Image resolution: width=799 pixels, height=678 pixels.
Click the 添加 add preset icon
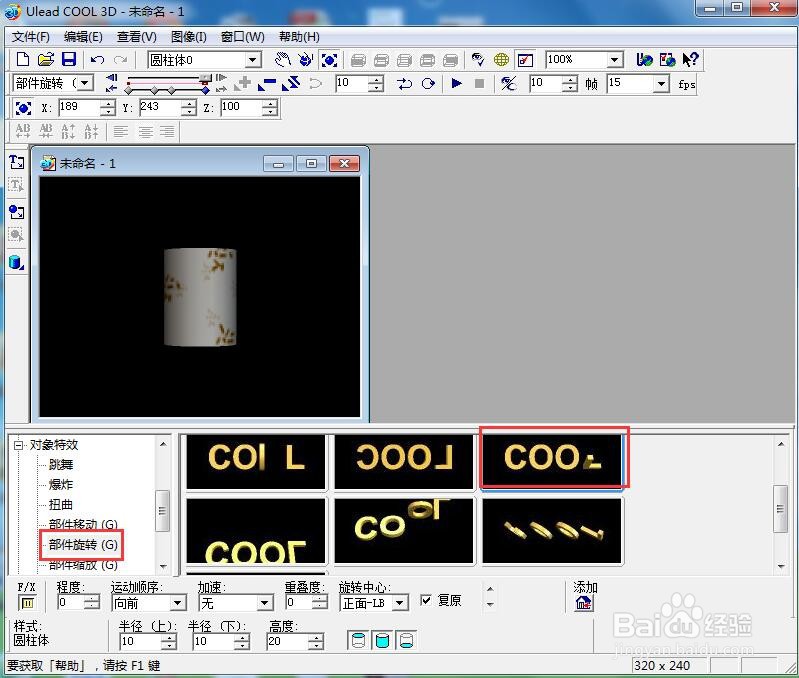583,604
